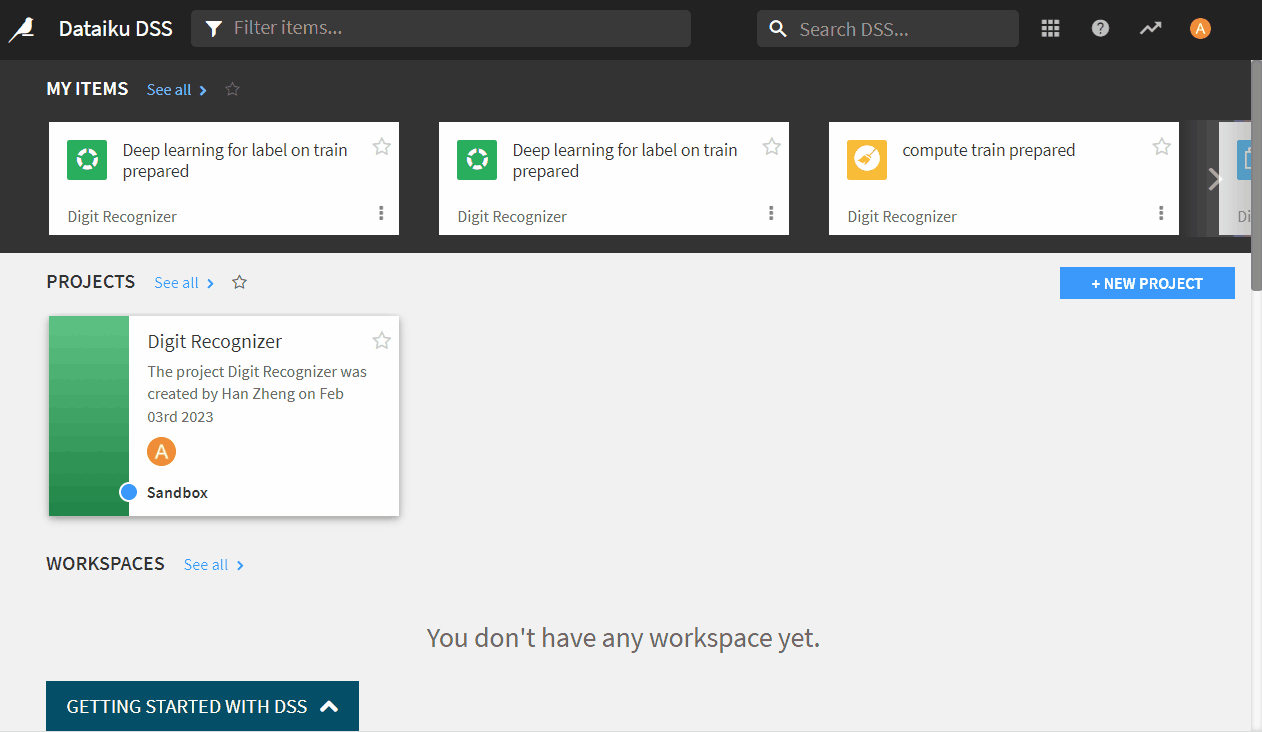Click the project description mentioning Han Zheng
Viewport: 1262px width, 732px height.
coord(257,394)
